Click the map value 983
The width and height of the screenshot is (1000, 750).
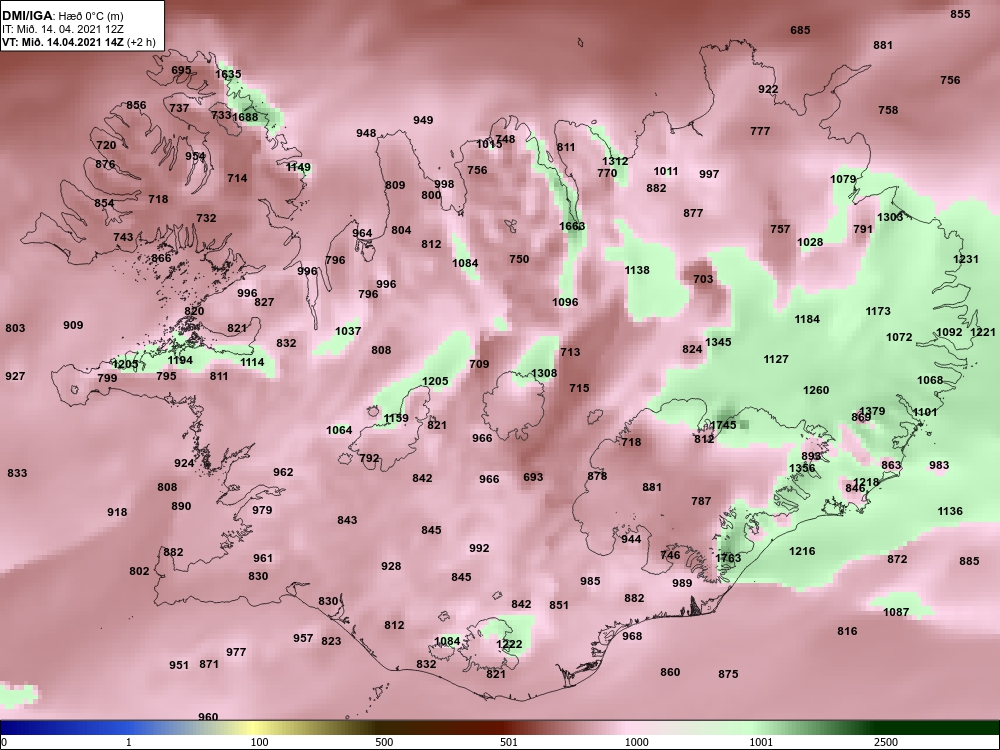click(939, 465)
